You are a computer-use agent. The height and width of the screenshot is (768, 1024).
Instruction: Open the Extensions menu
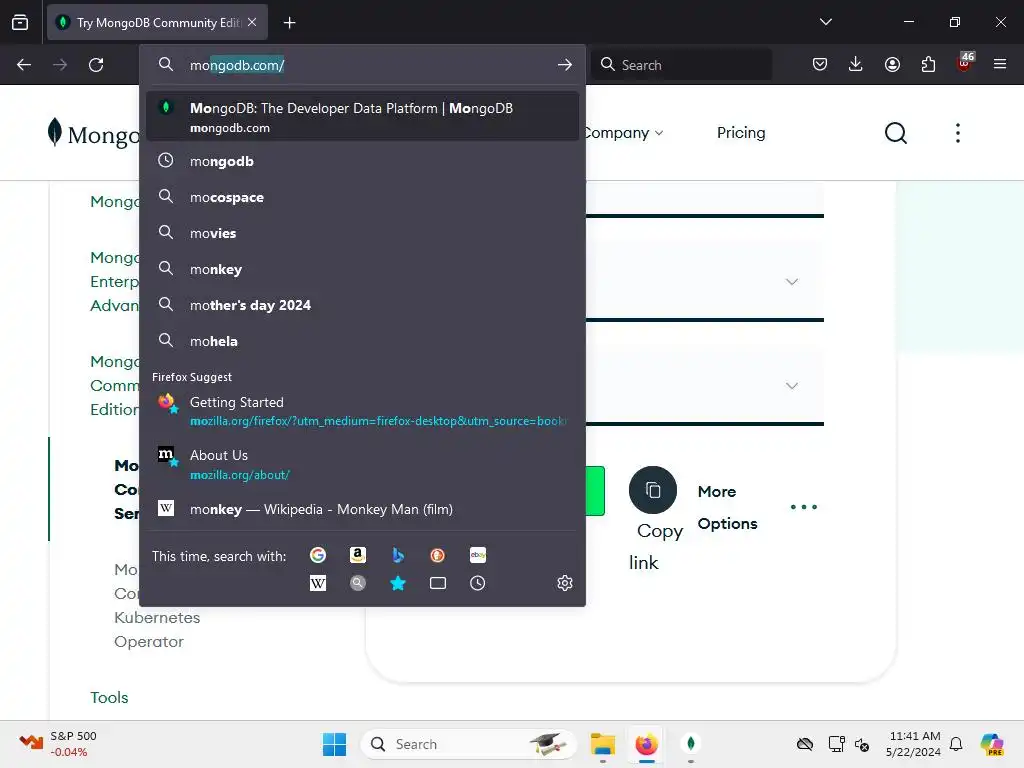[x=928, y=65]
